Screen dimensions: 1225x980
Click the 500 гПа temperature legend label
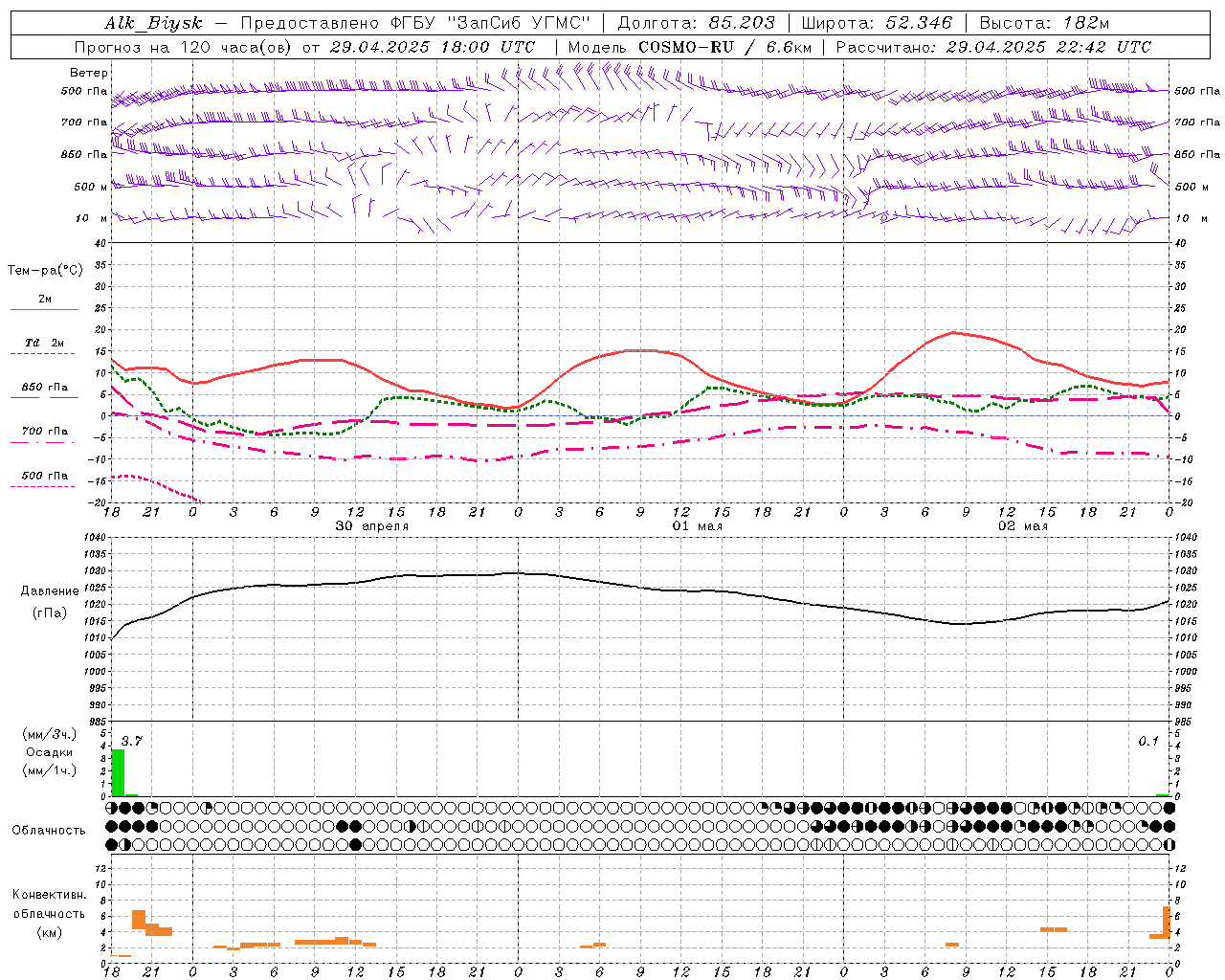point(45,476)
